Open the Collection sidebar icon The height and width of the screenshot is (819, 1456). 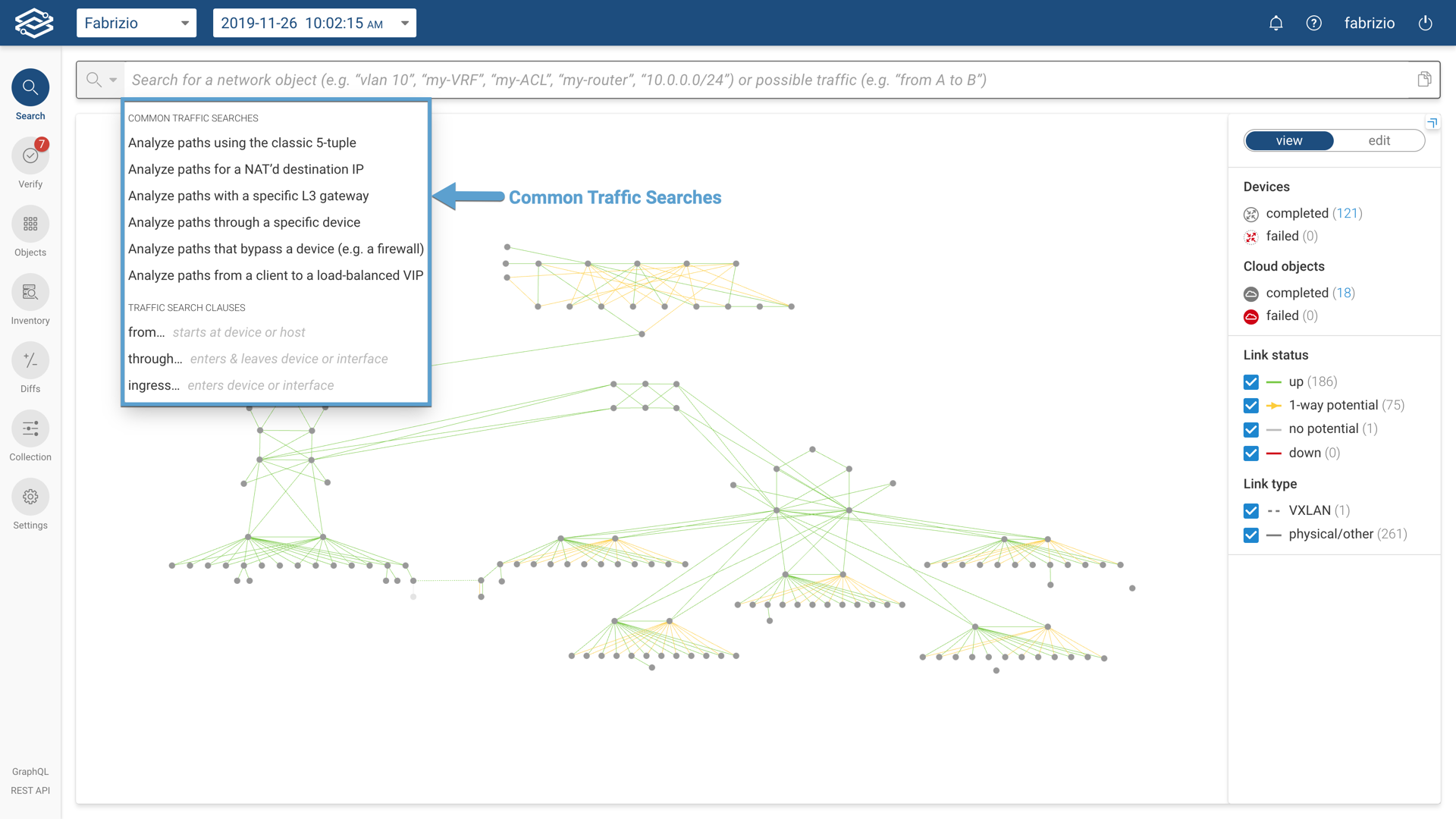coord(30,429)
